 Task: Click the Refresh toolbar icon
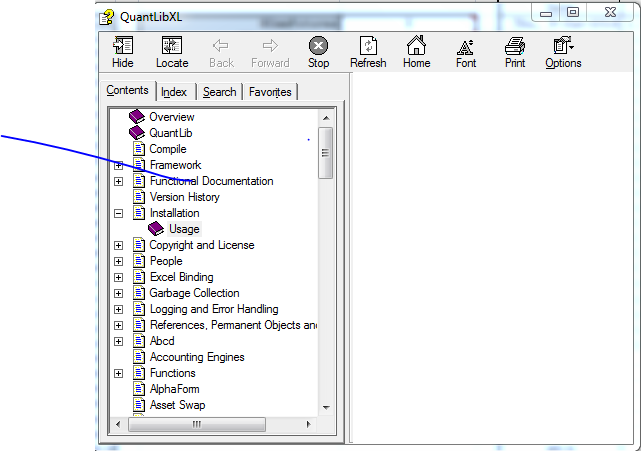[x=368, y=47]
